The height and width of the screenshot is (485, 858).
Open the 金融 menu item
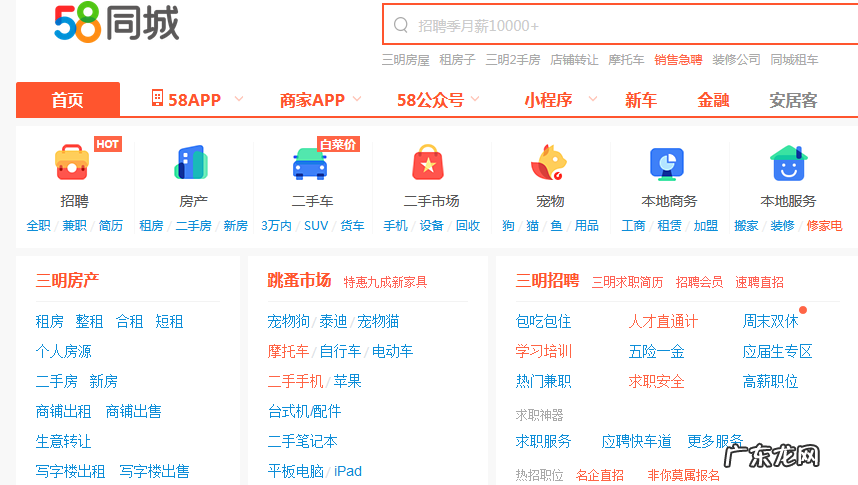pyautogui.click(x=713, y=100)
